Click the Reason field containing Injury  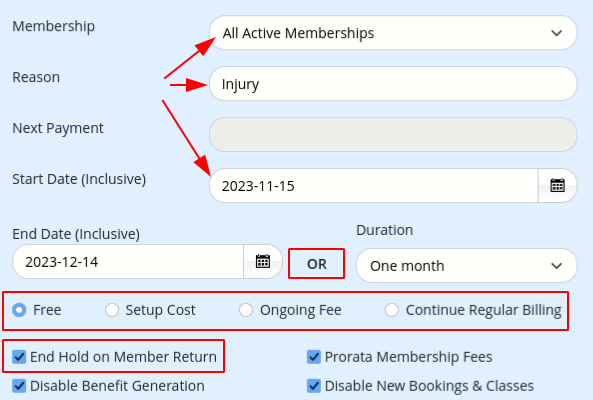(x=393, y=84)
